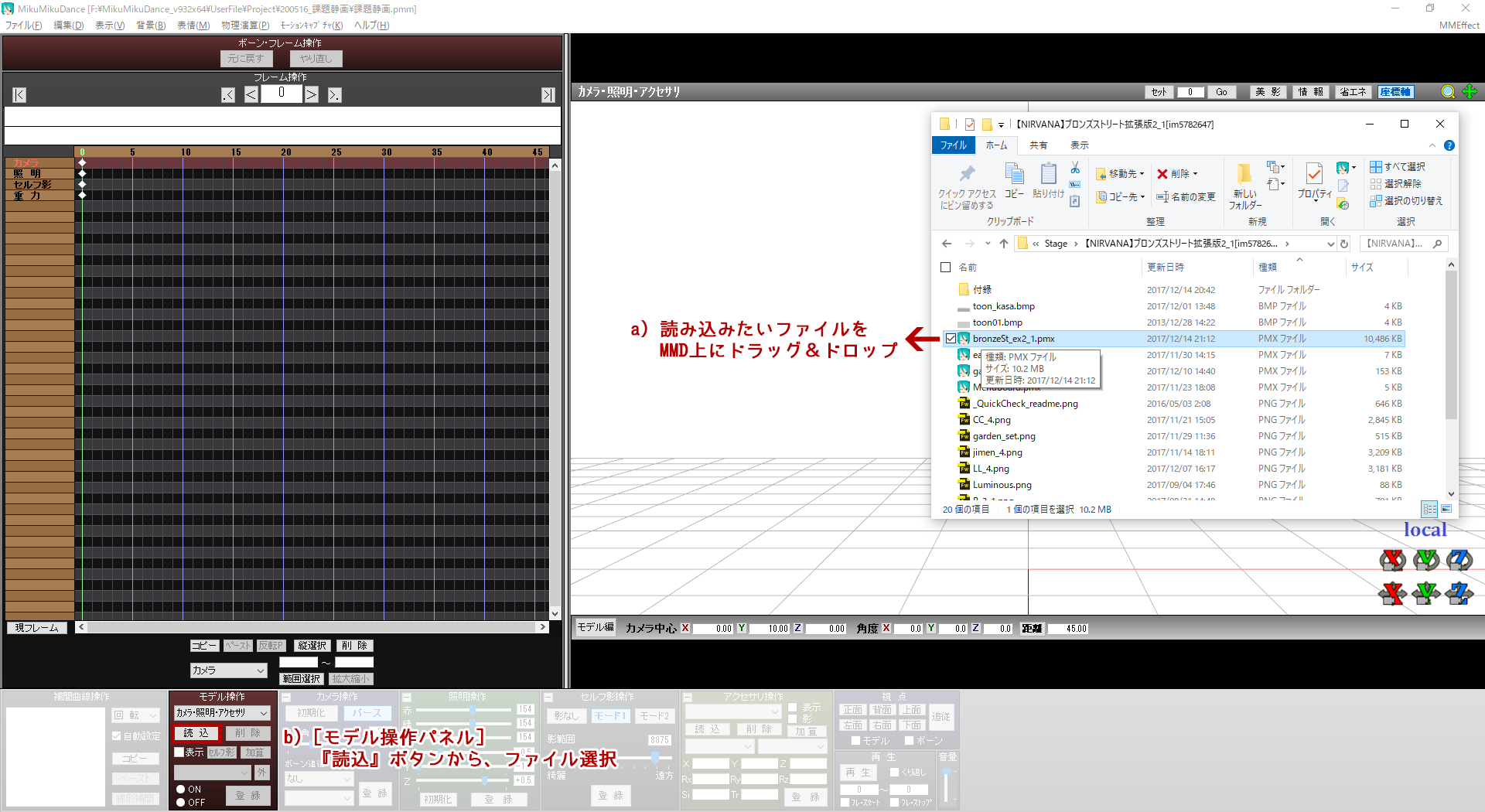Viewport: 1485px width, 812px height.
Task: Jump to the first frame using |< icon
Action: point(19,95)
